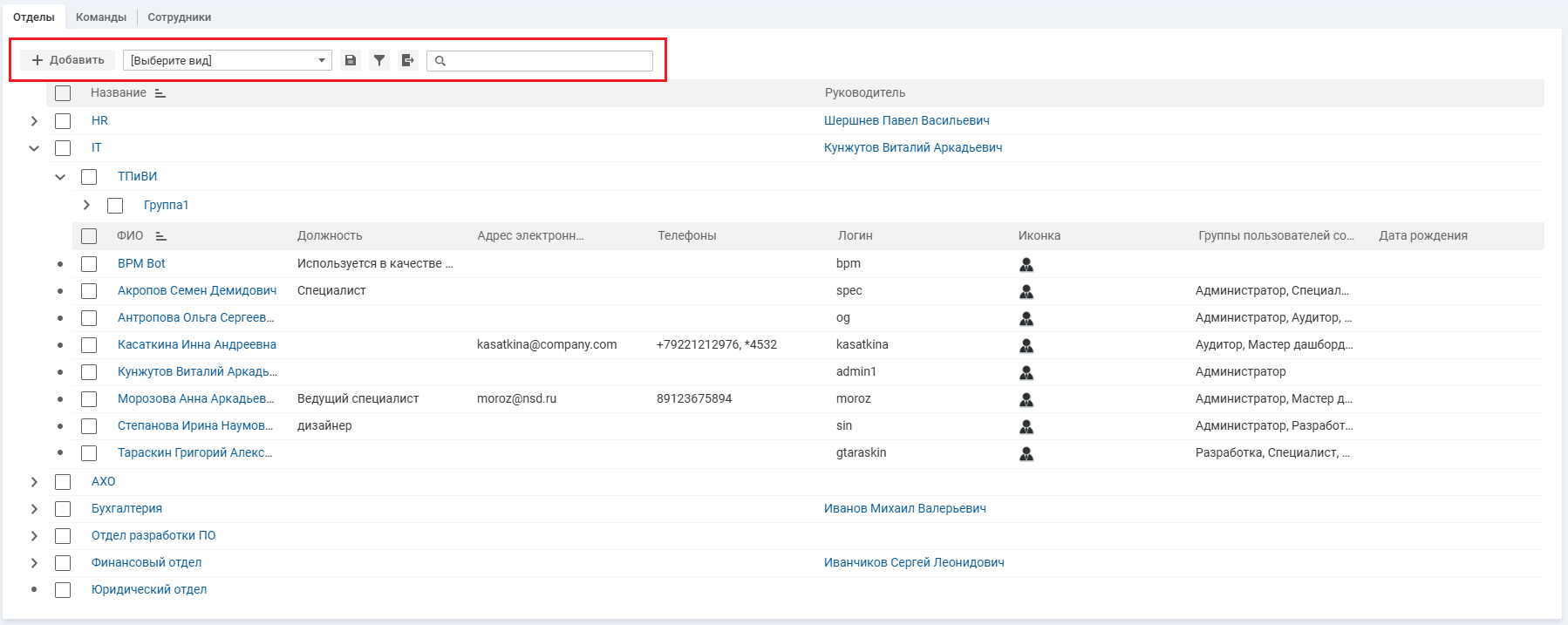Switch to the Команды tab
Screen dimensions: 1568x625
[x=101, y=17]
